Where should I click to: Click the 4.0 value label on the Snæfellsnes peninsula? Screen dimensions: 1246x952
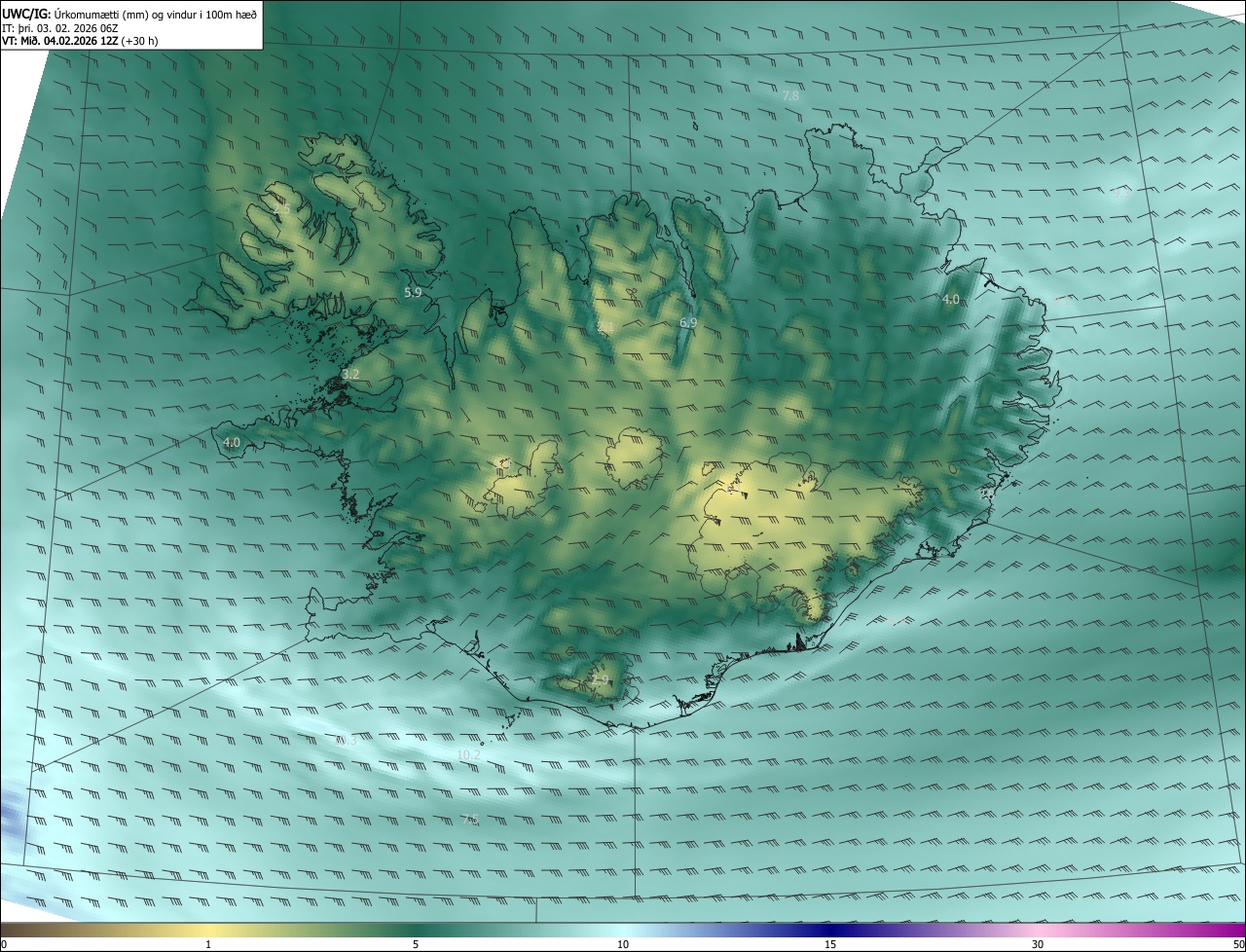232,442
